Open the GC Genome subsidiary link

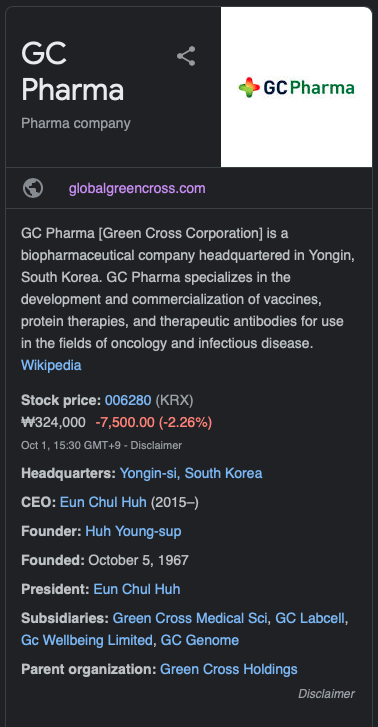tap(199, 640)
